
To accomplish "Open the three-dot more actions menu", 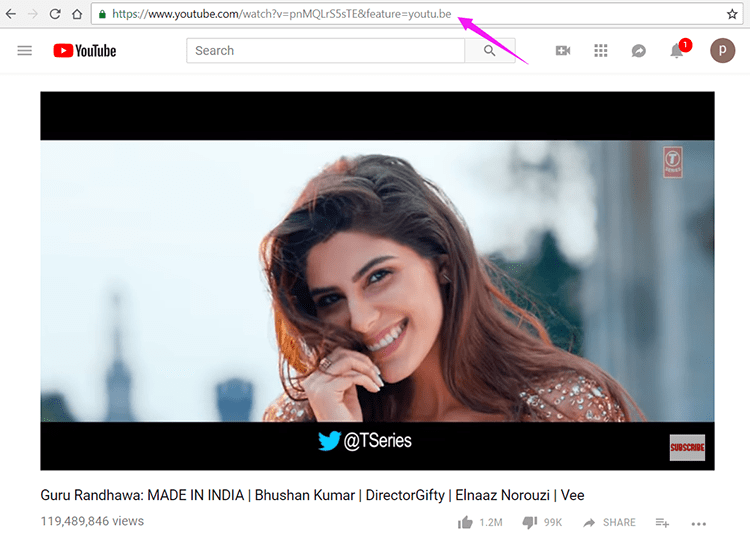I will point(698,524).
